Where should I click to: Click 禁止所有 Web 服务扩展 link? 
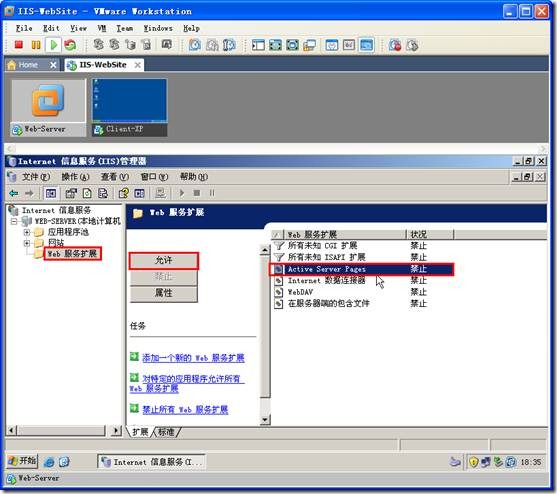point(185,410)
